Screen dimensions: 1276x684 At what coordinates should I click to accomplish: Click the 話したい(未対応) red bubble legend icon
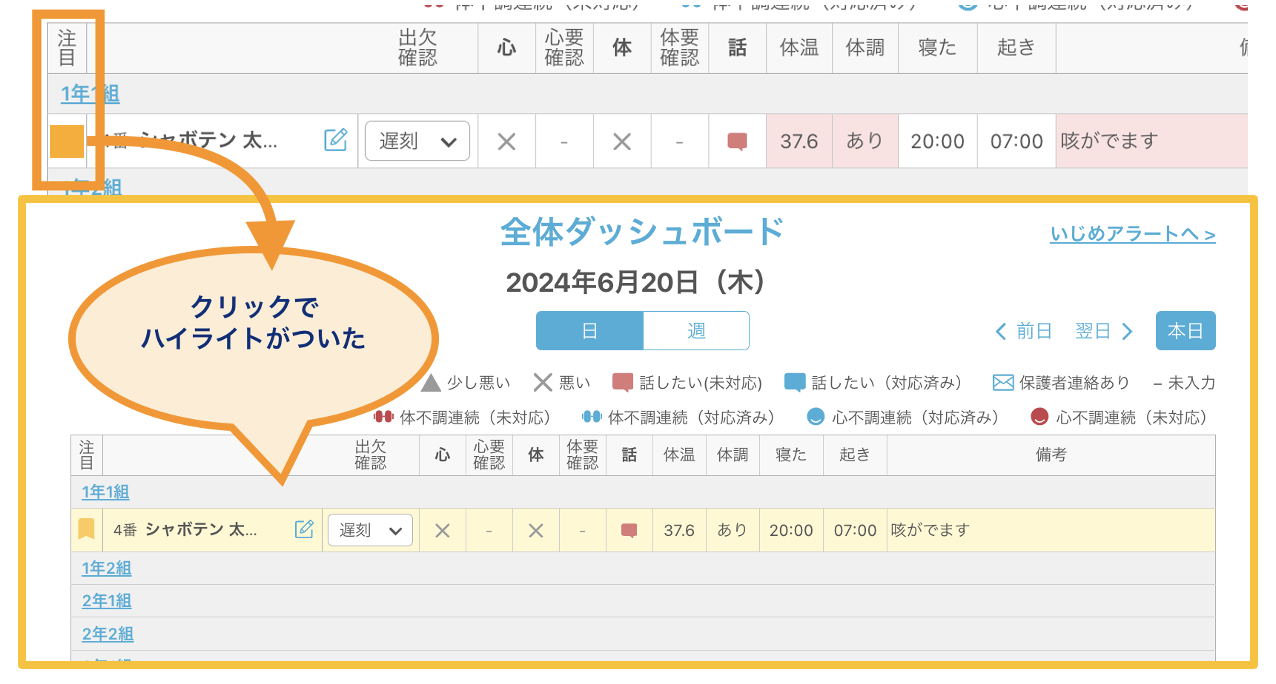point(623,382)
